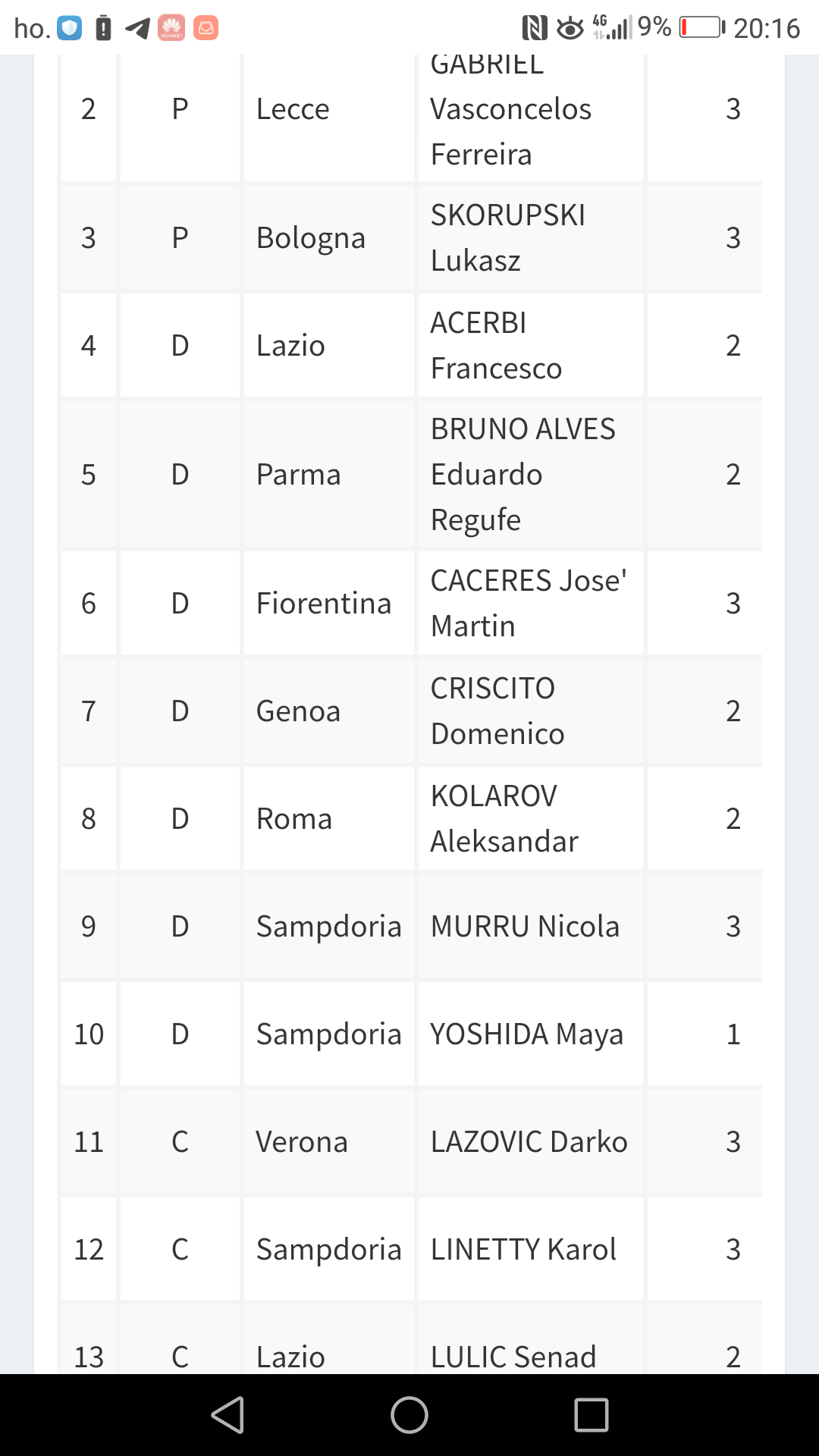Screen dimensions: 819x1456
Task: Select KOLAROV Aleksandar row
Action: coord(504,819)
